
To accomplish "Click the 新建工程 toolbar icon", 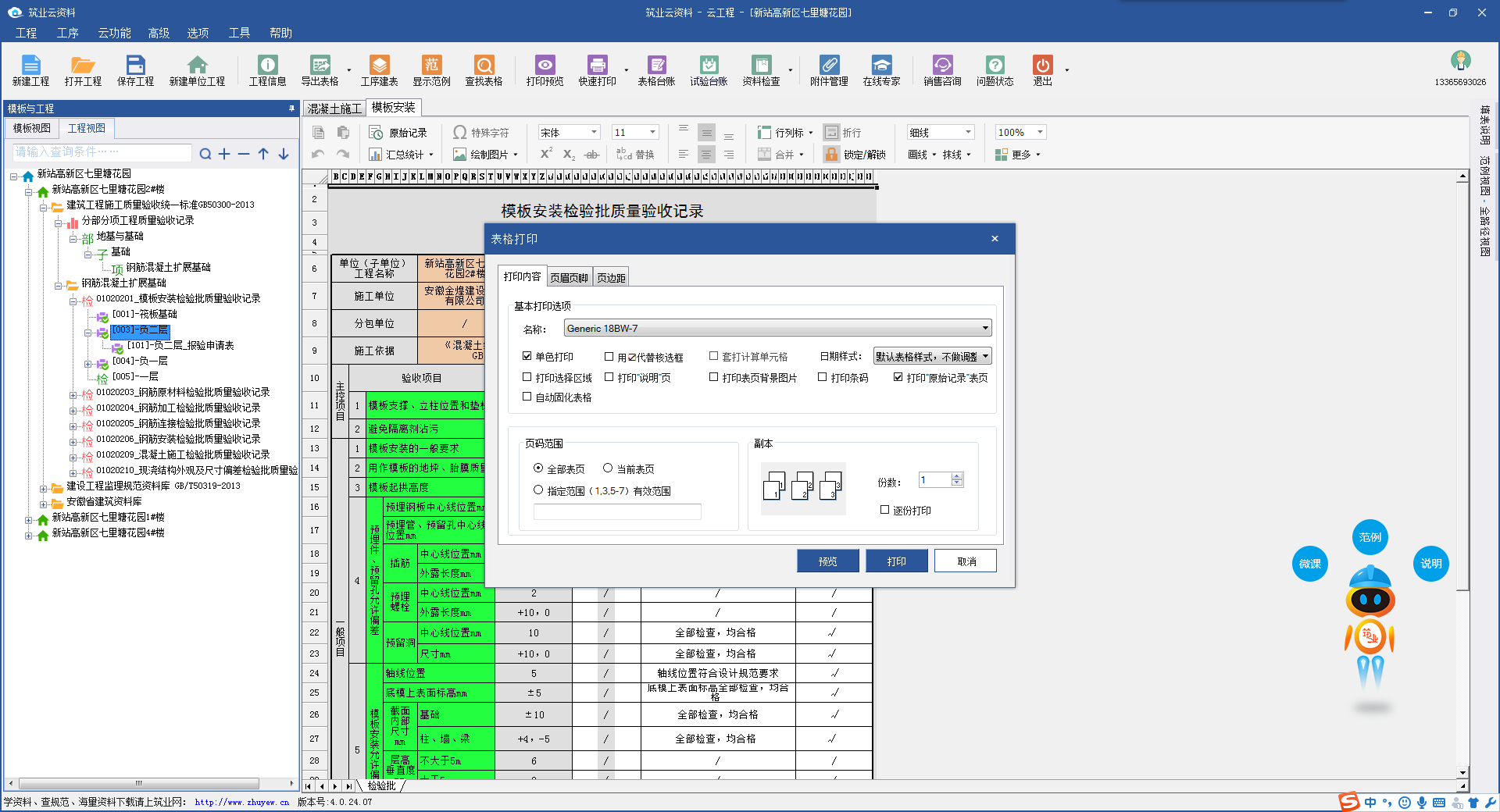I will [x=30, y=66].
